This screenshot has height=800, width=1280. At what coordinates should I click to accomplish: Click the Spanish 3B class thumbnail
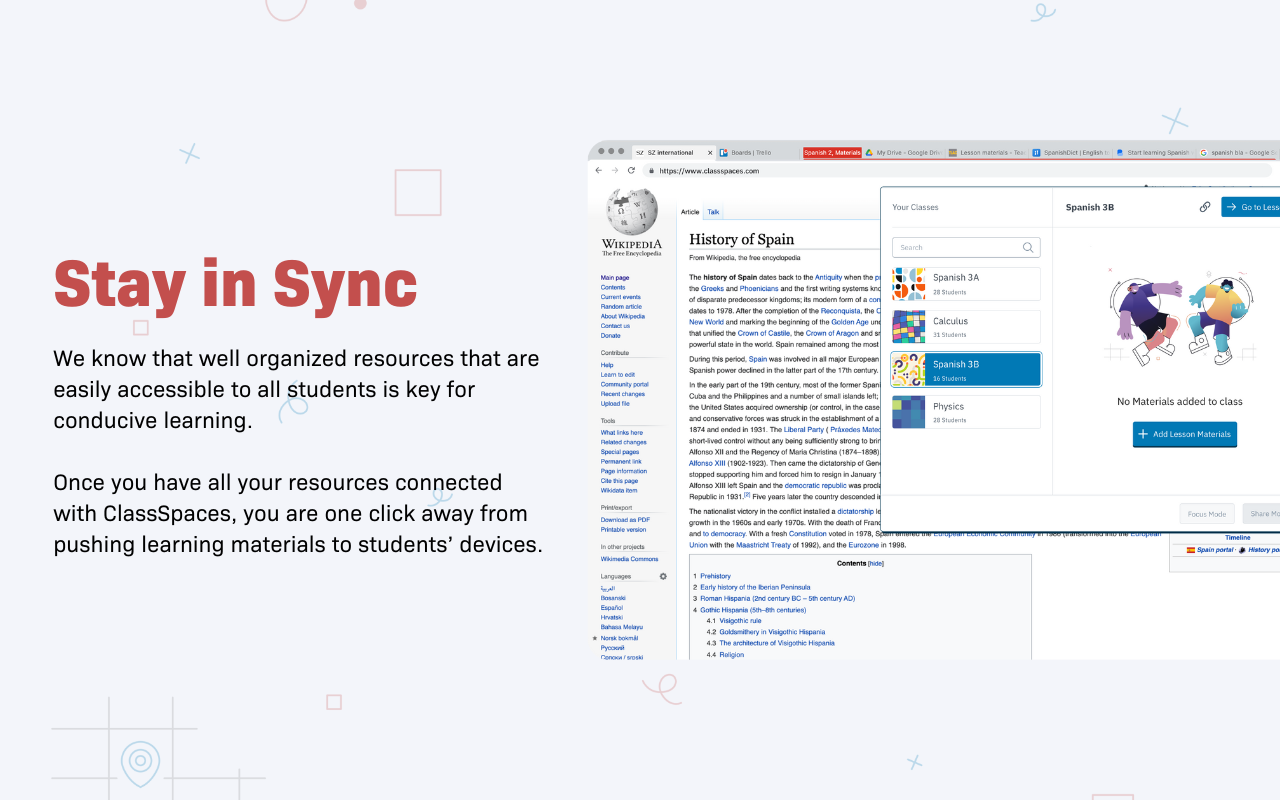(x=909, y=370)
